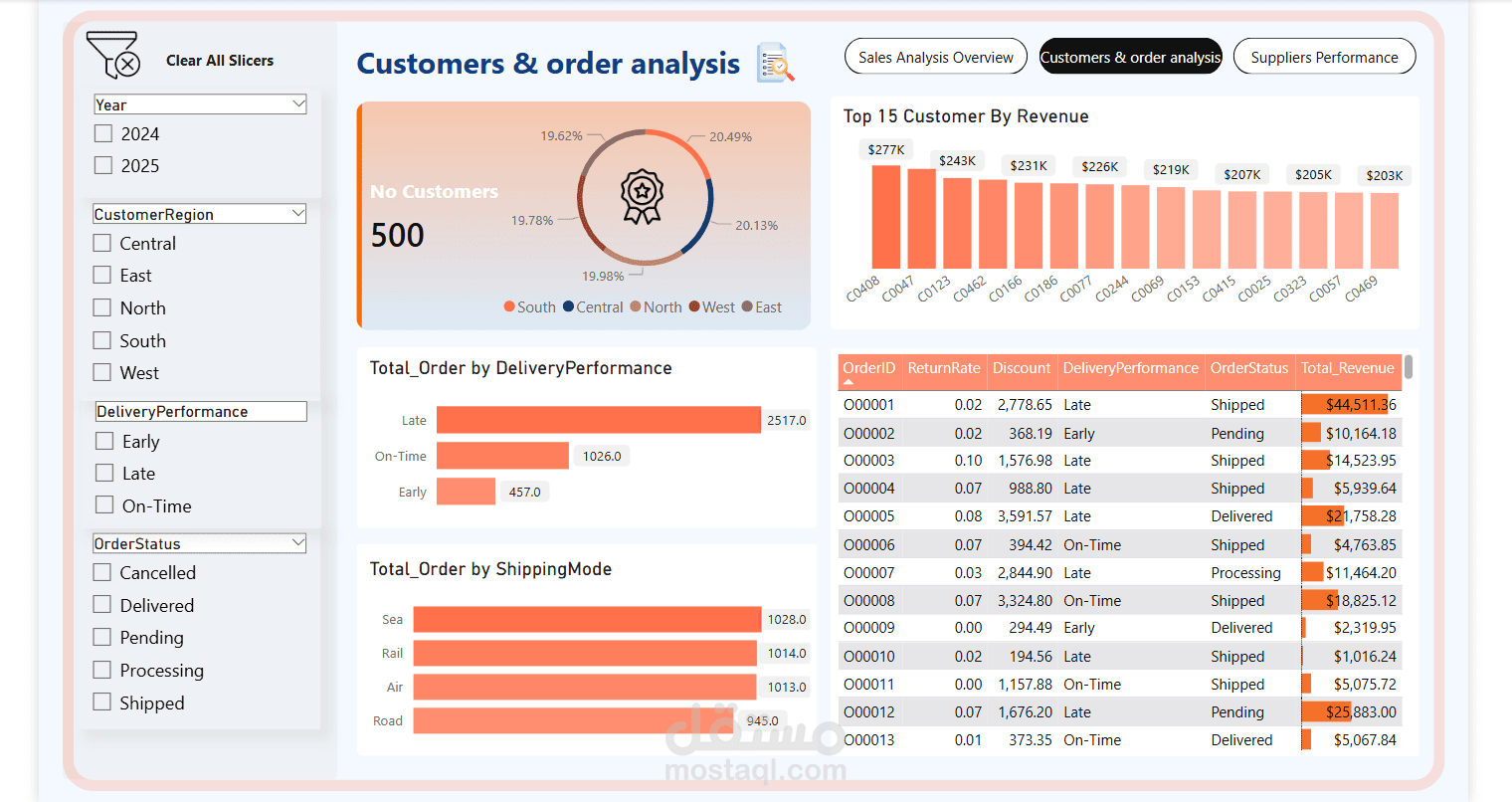Viewport: 1512px width, 802px height.
Task: Click the North legend label
Action: coord(662,307)
